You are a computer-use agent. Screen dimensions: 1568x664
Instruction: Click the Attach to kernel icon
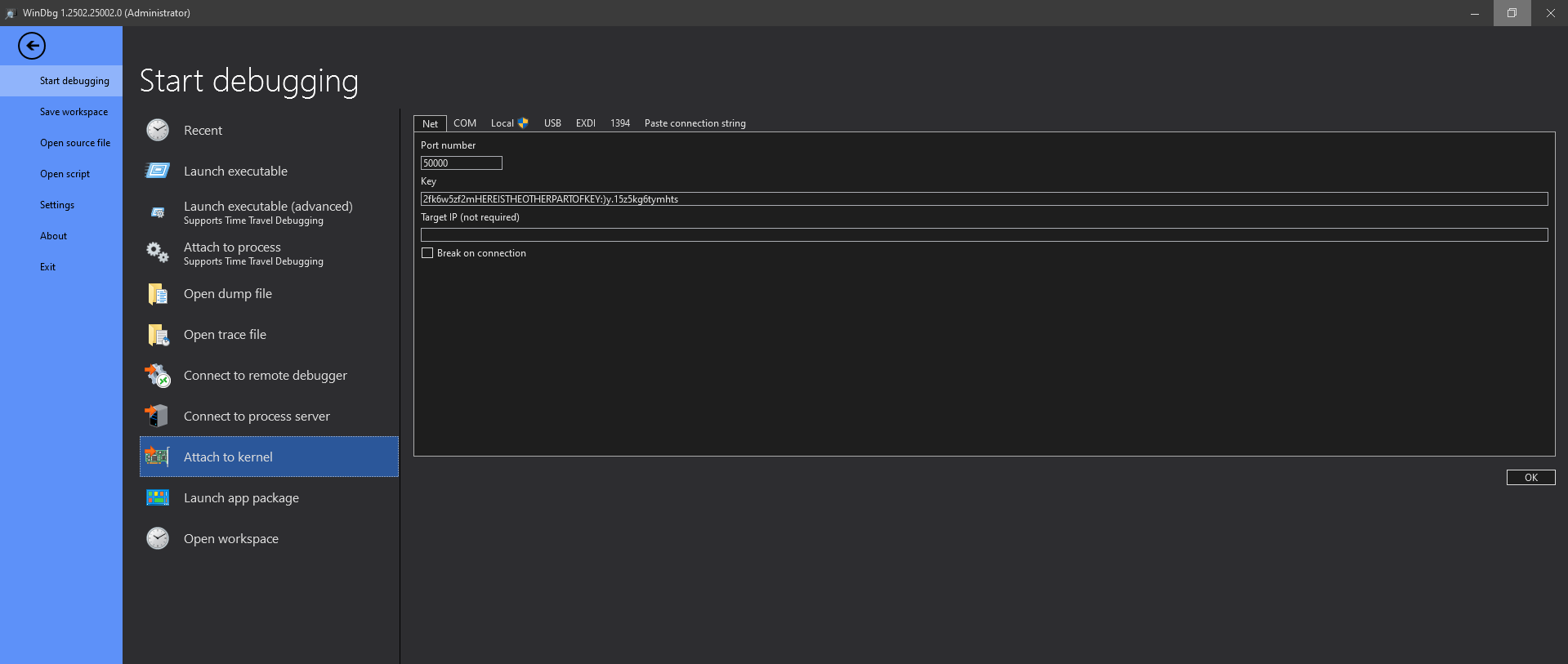[157, 457]
